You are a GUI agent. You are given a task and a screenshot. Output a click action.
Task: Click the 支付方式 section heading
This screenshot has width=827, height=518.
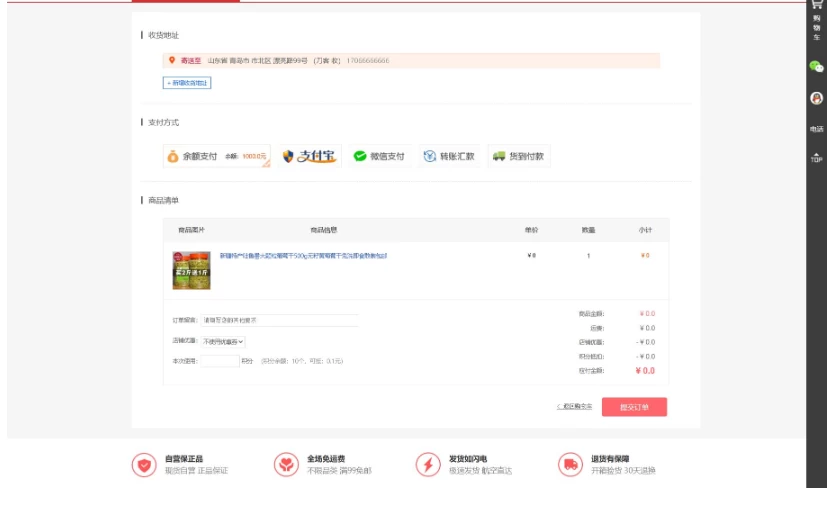tap(164, 122)
